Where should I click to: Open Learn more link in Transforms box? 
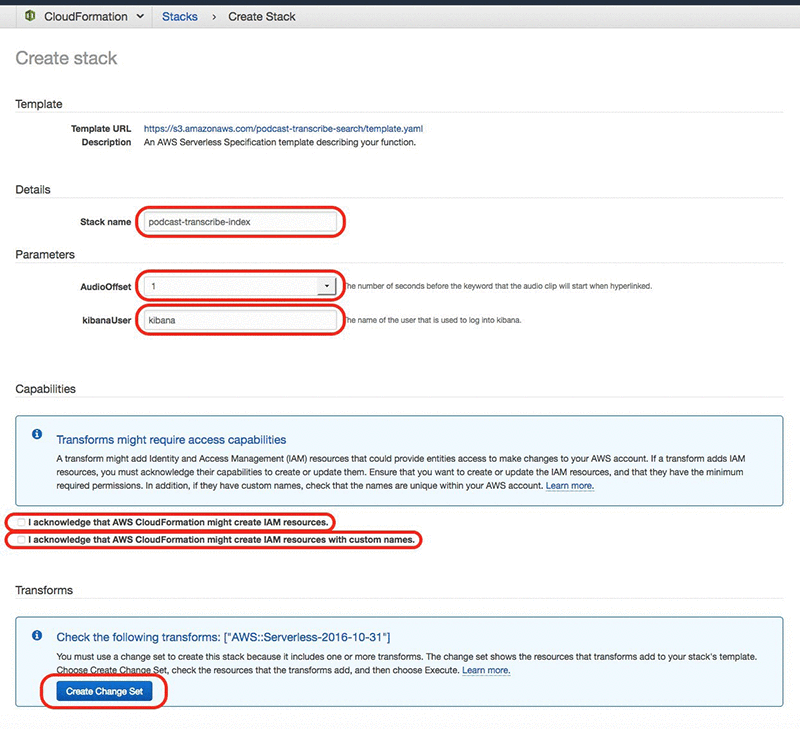[x=486, y=670]
